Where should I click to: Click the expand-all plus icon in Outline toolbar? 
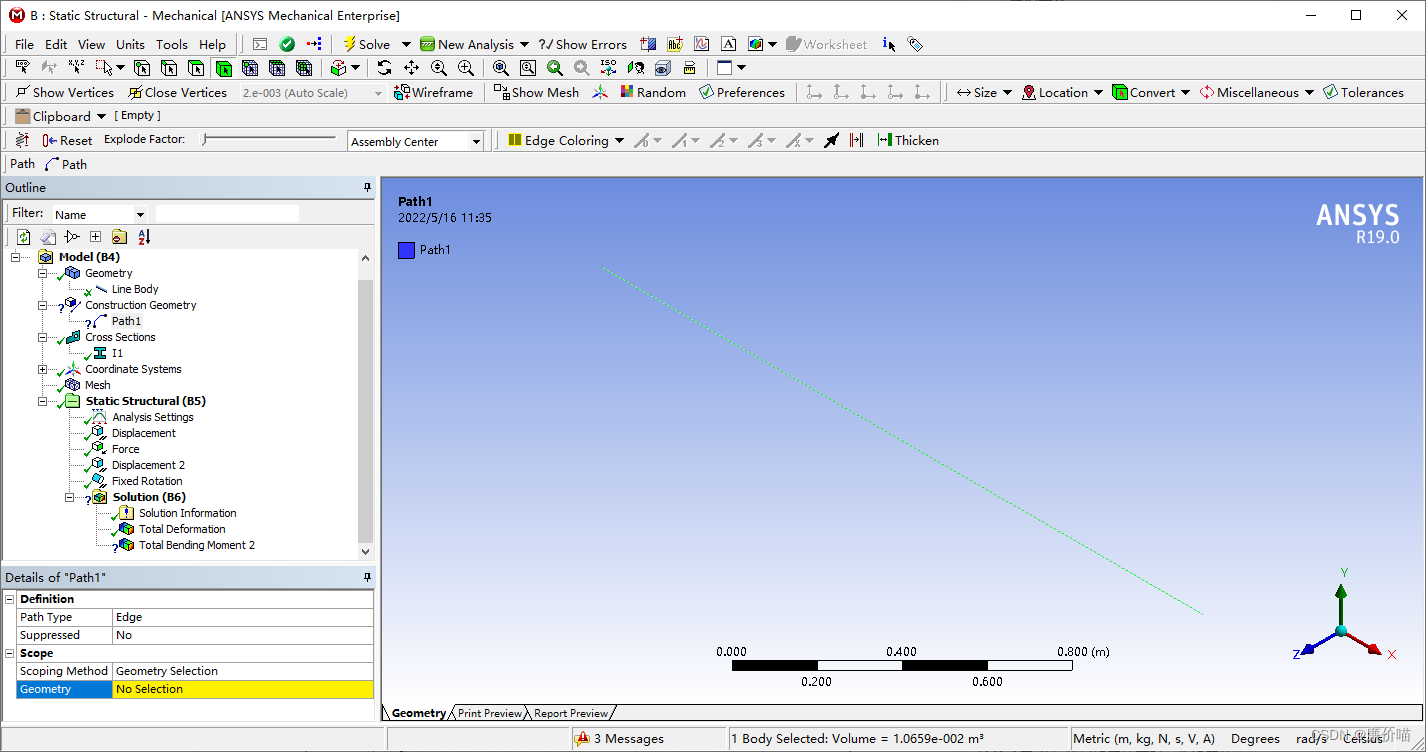click(x=96, y=237)
